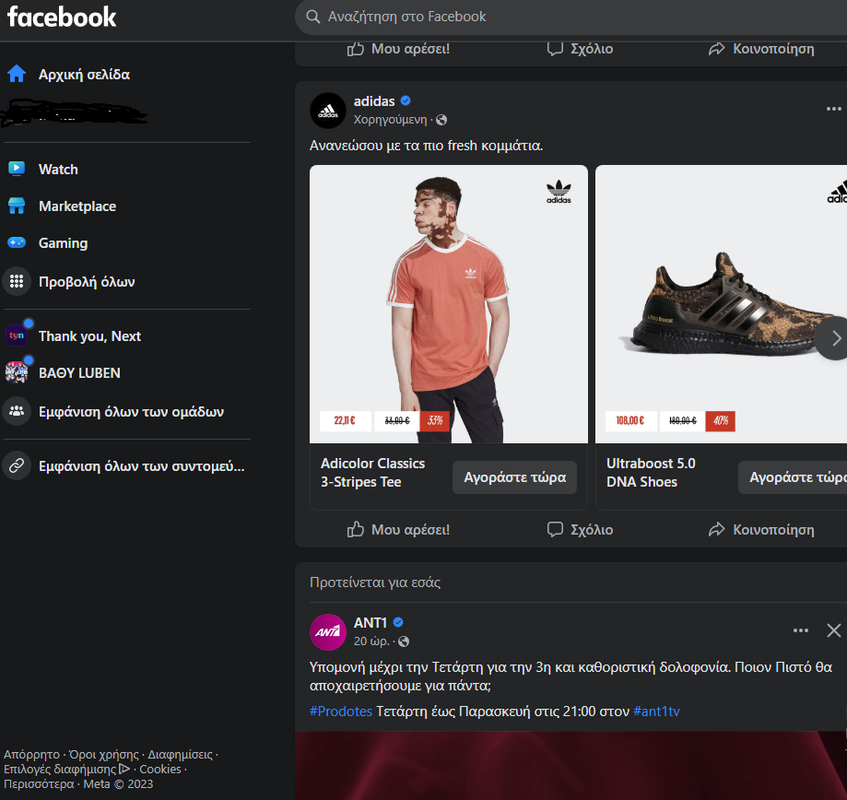Click the globe icon on ANT1 post
The width and height of the screenshot is (847, 800).
click(x=404, y=641)
